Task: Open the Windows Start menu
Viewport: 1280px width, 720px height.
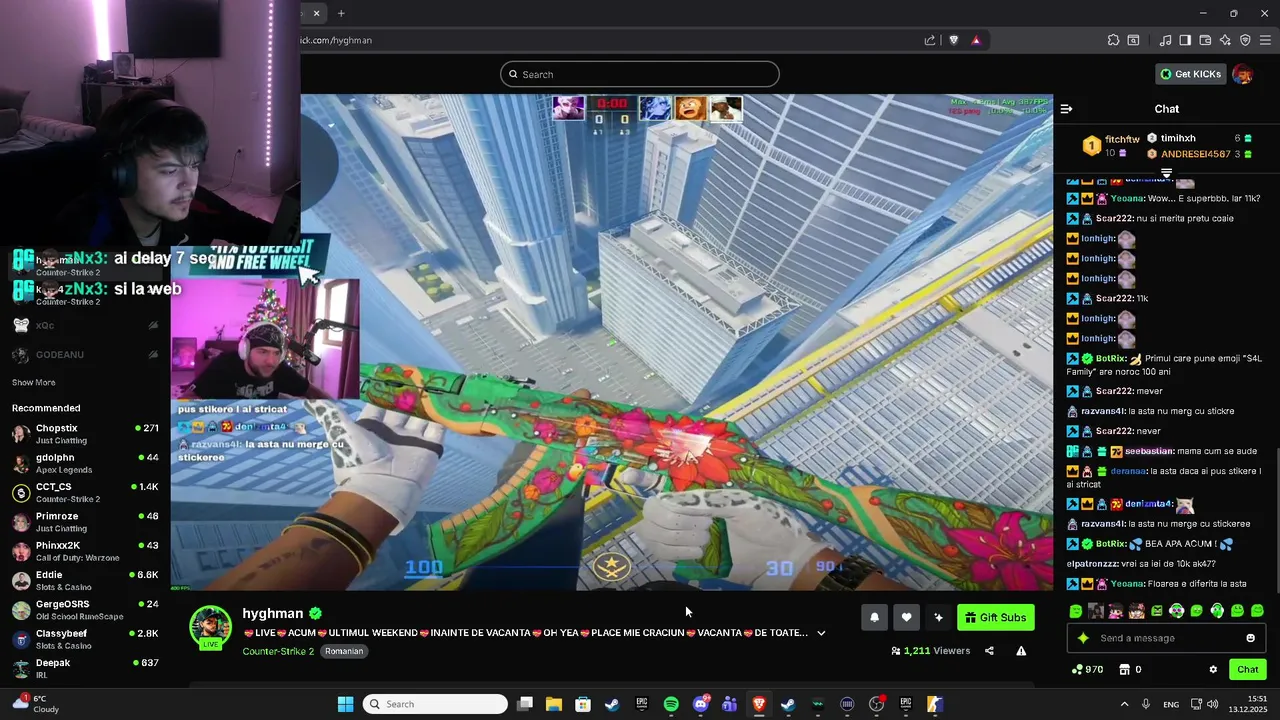Action: [x=345, y=704]
